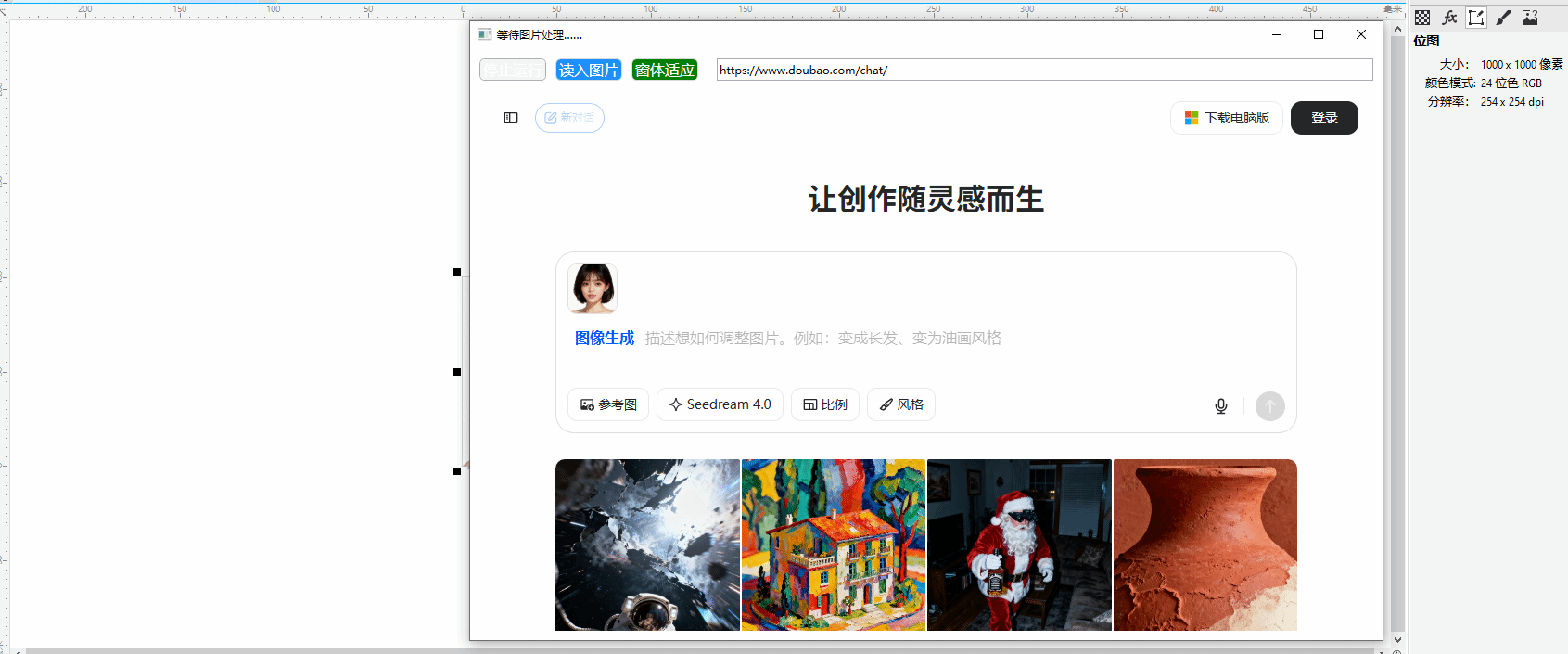Click the vertical scrollbar down arrow
This screenshot has width=1568, height=654.
[1397, 640]
